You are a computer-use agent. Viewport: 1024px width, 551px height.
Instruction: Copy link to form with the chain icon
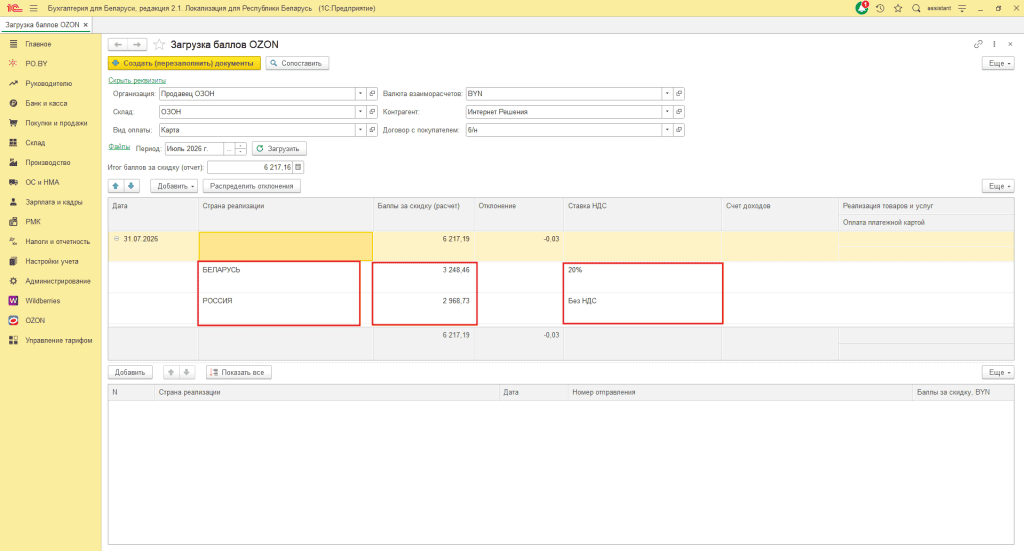[x=978, y=44]
